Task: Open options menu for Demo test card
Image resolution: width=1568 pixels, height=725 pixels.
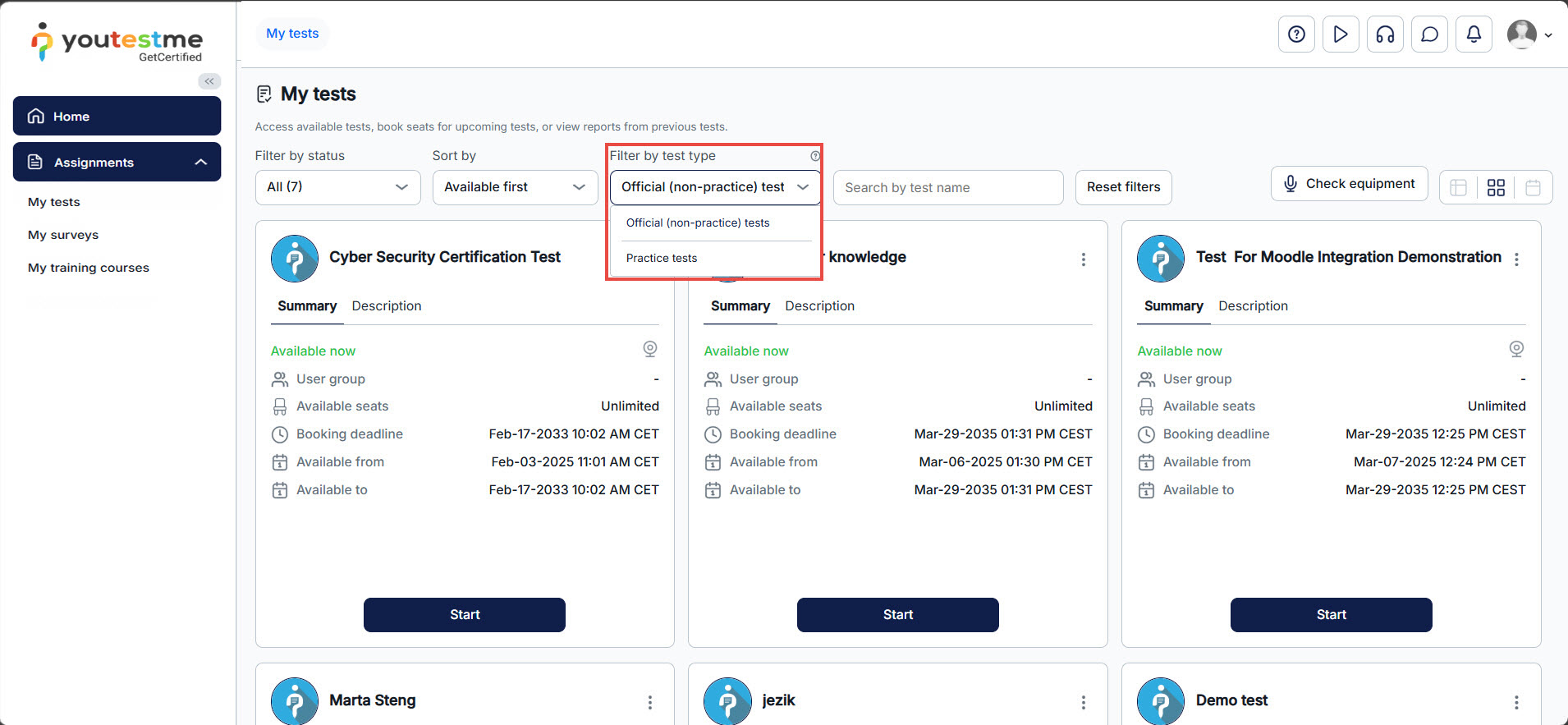Action: (1515, 702)
